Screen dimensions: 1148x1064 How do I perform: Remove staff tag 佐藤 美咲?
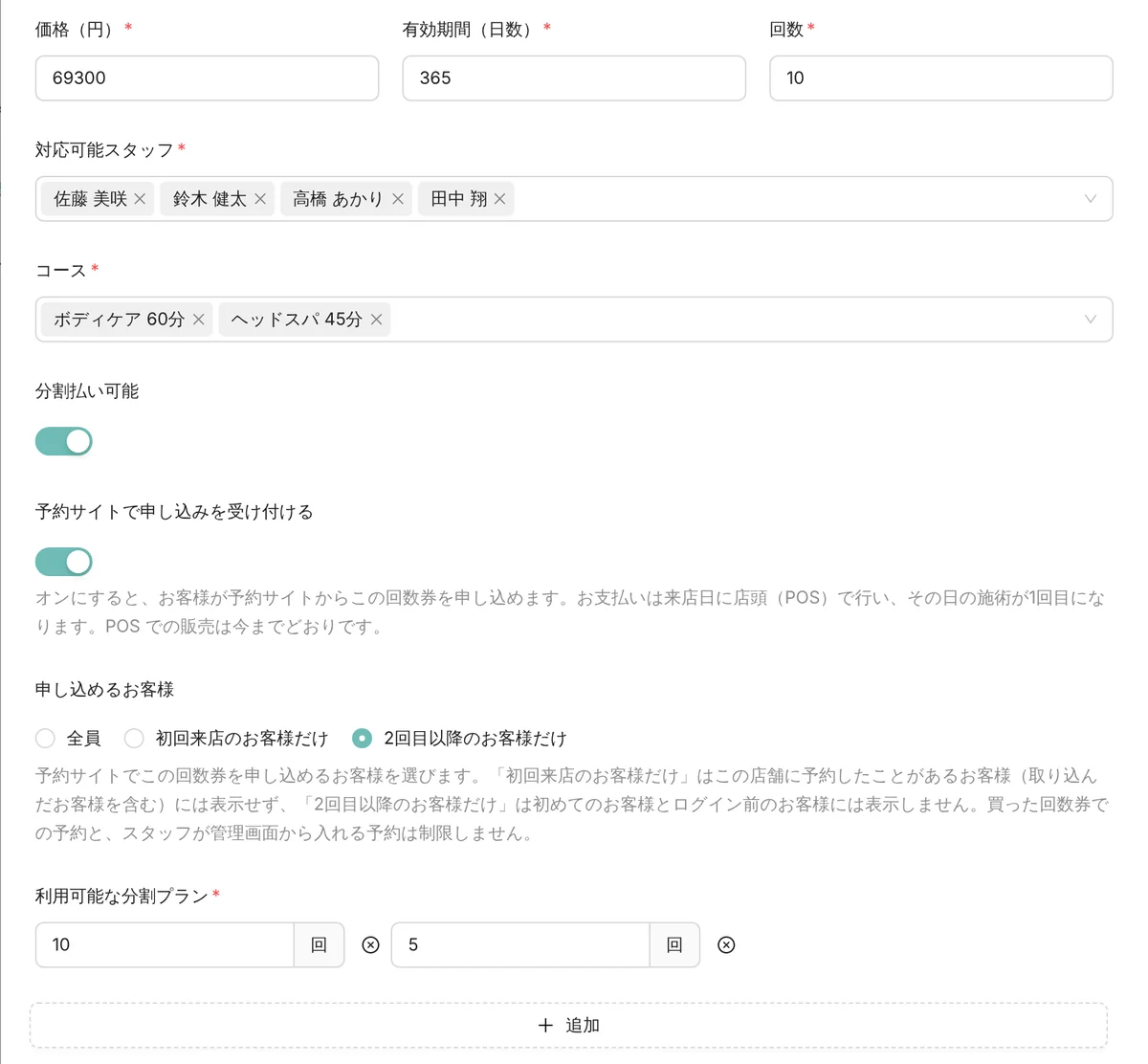(x=140, y=199)
